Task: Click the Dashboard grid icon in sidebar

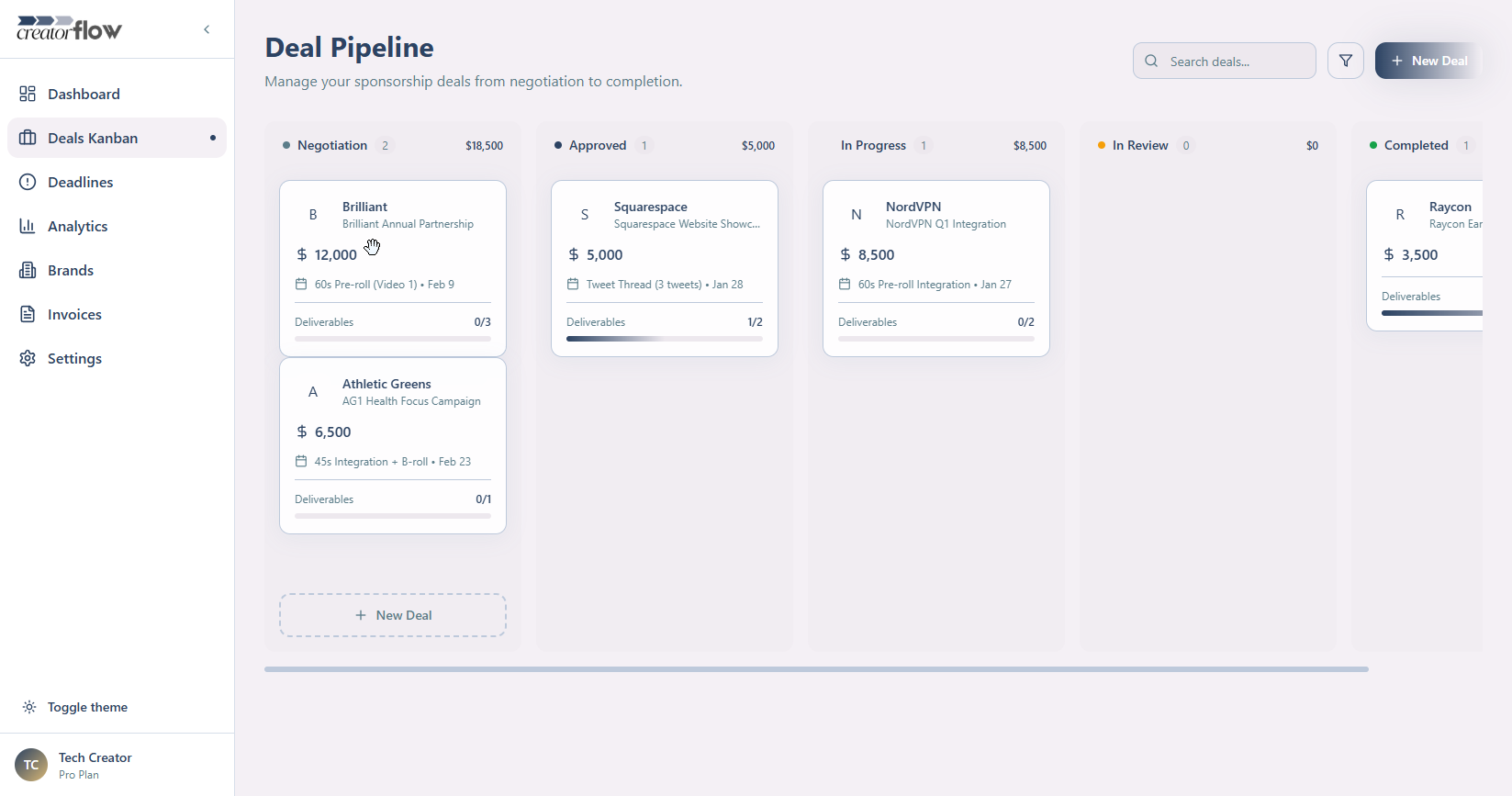Action: (x=28, y=94)
